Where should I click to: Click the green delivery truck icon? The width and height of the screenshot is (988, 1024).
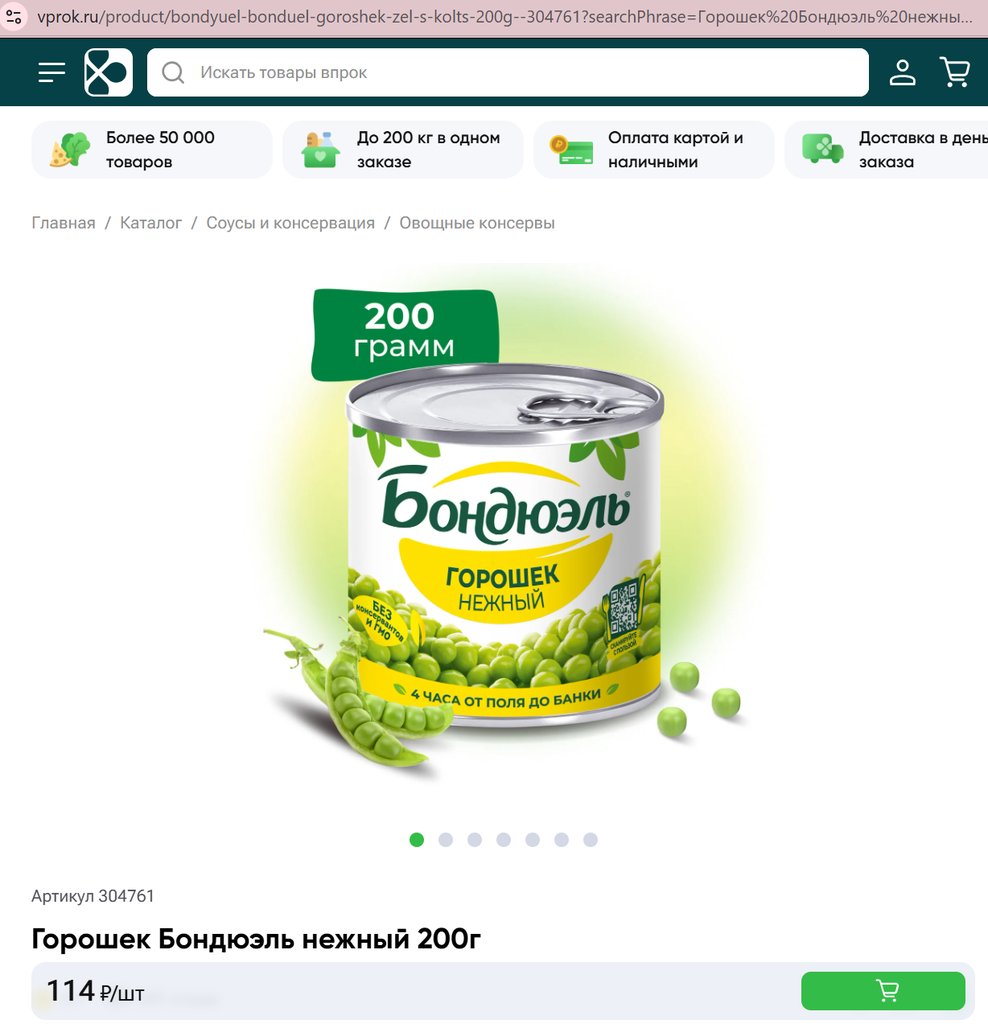point(823,149)
